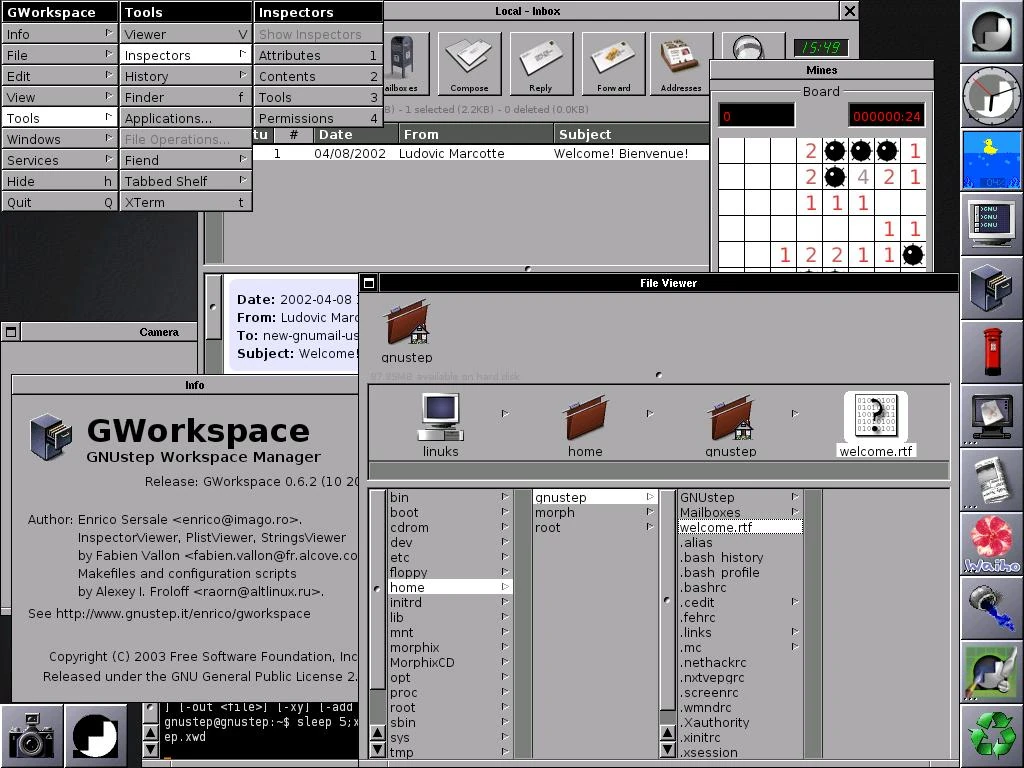Click the red postbox mail dock icon
The height and width of the screenshot is (768, 1024).
click(x=991, y=352)
